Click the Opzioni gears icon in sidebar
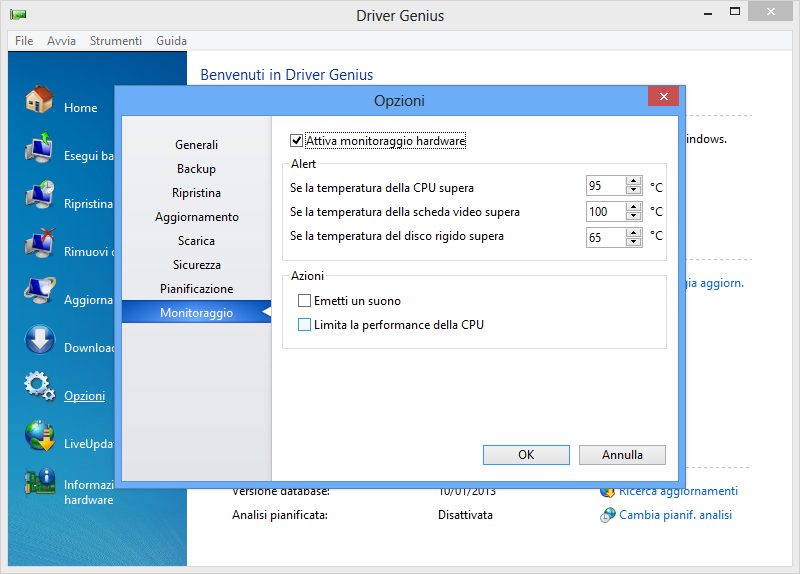 [39, 387]
